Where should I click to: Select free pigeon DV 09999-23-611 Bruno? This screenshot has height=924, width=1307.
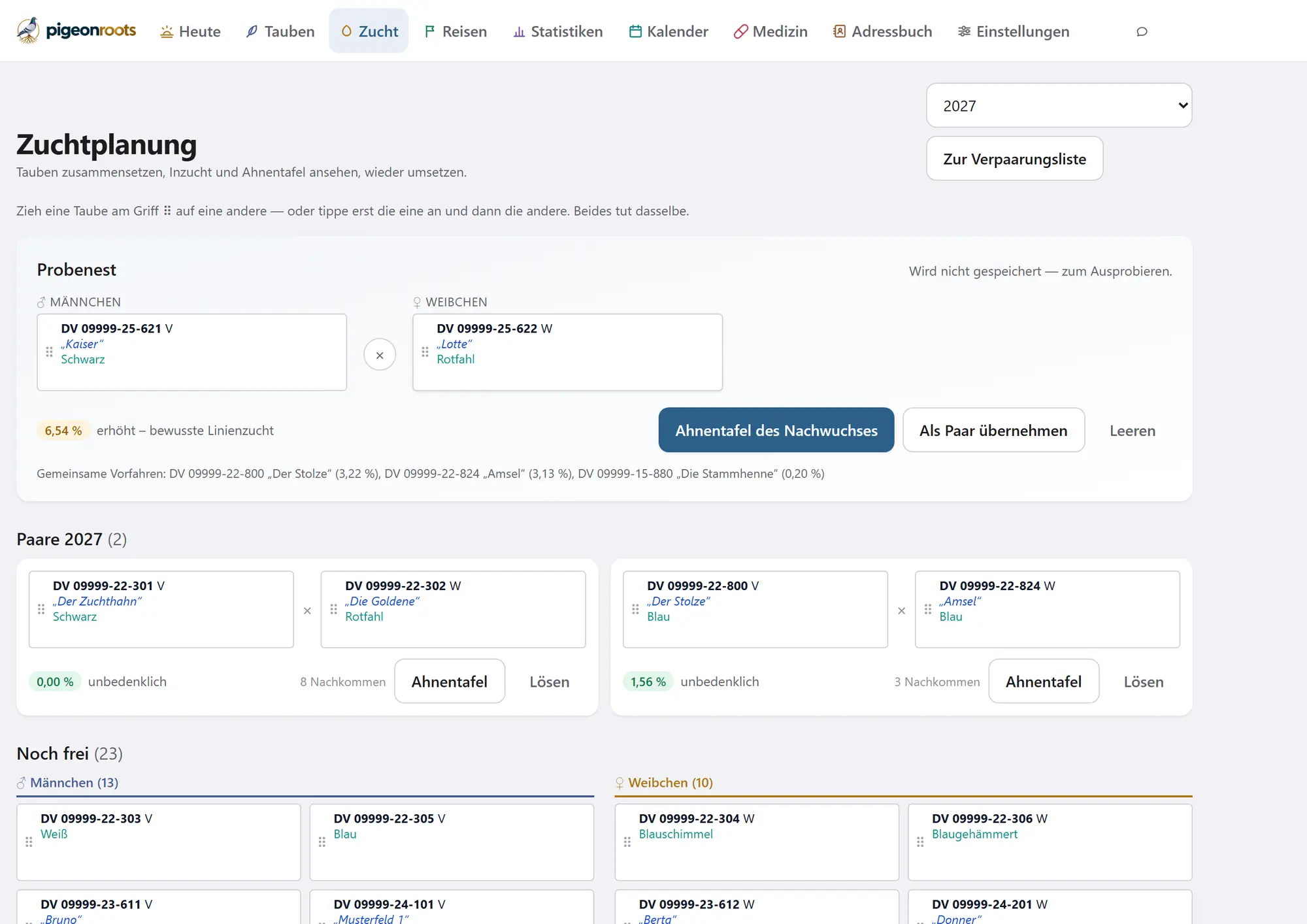pyautogui.click(x=159, y=907)
